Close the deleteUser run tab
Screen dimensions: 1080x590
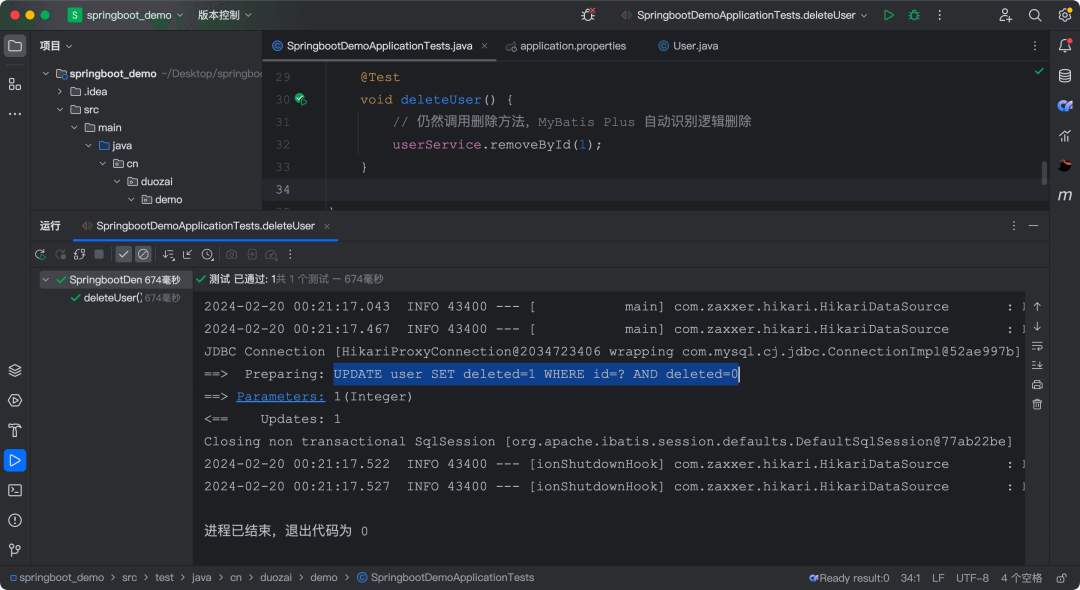[x=327, y=226]
